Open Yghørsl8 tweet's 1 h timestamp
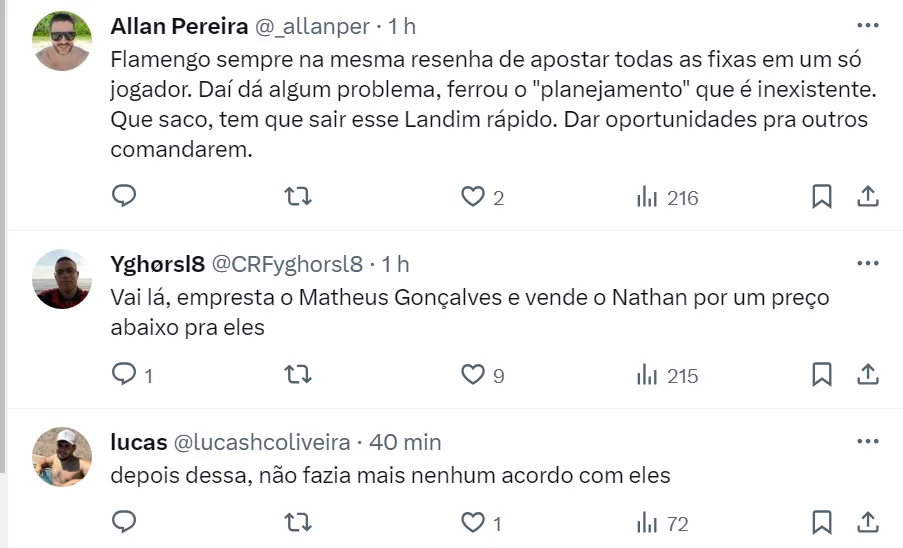The image size is (903, 548). point(395,264)
